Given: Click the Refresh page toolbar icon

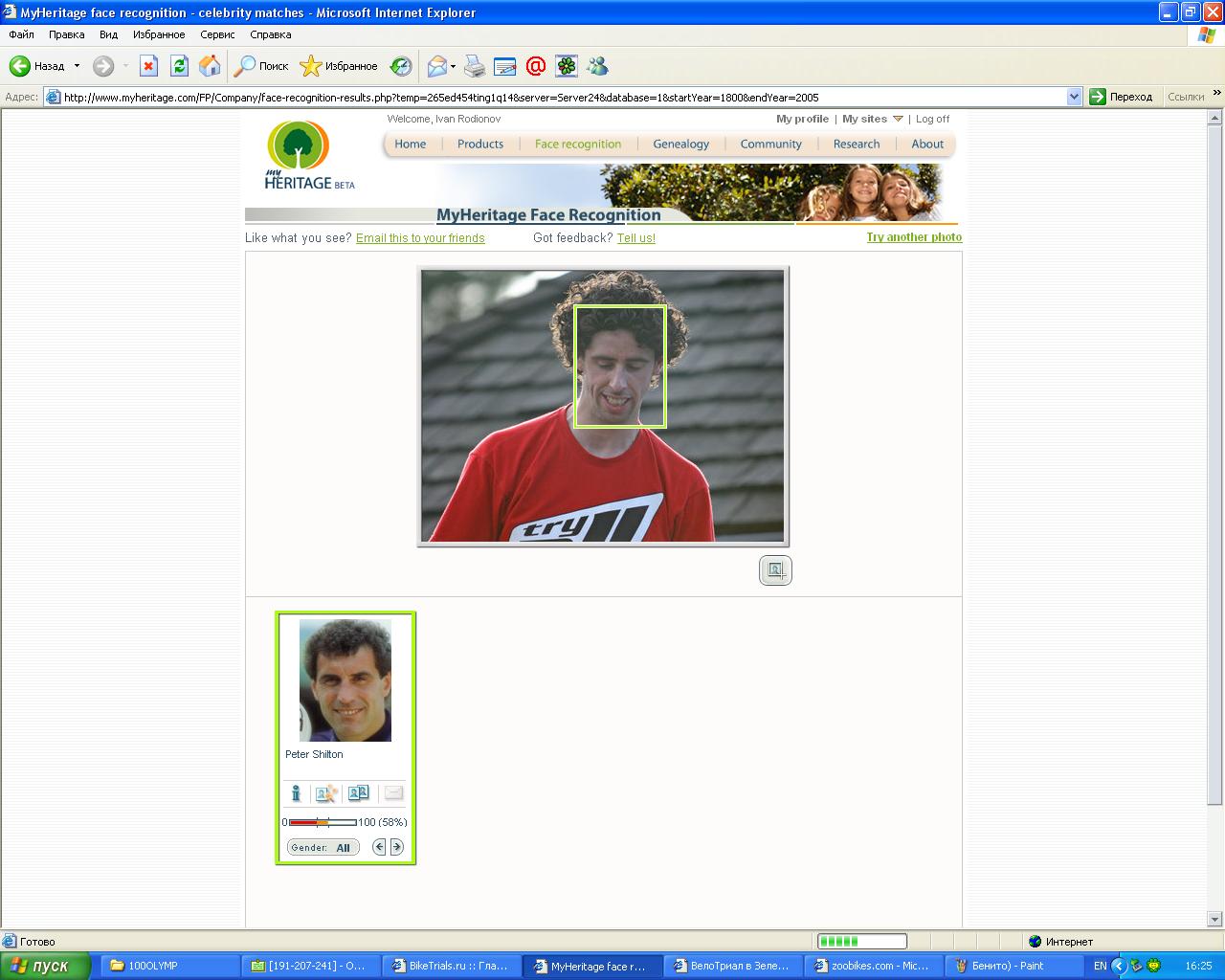Looking at the screenshot, I should (179, 66).
